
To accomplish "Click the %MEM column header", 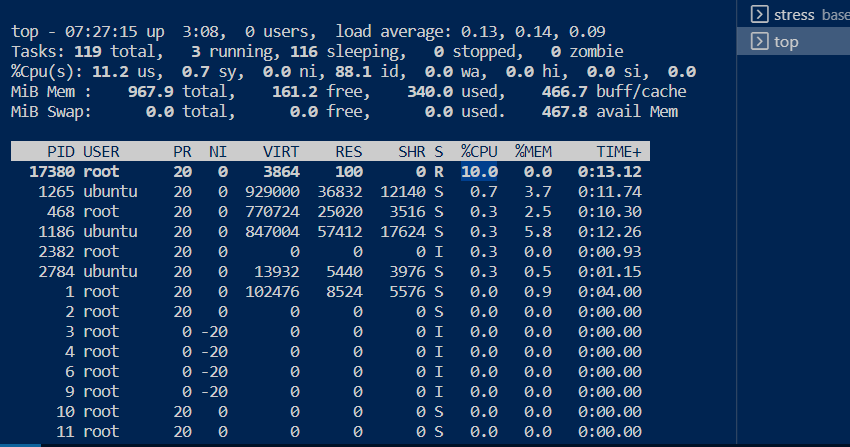I will coord(533,152).
